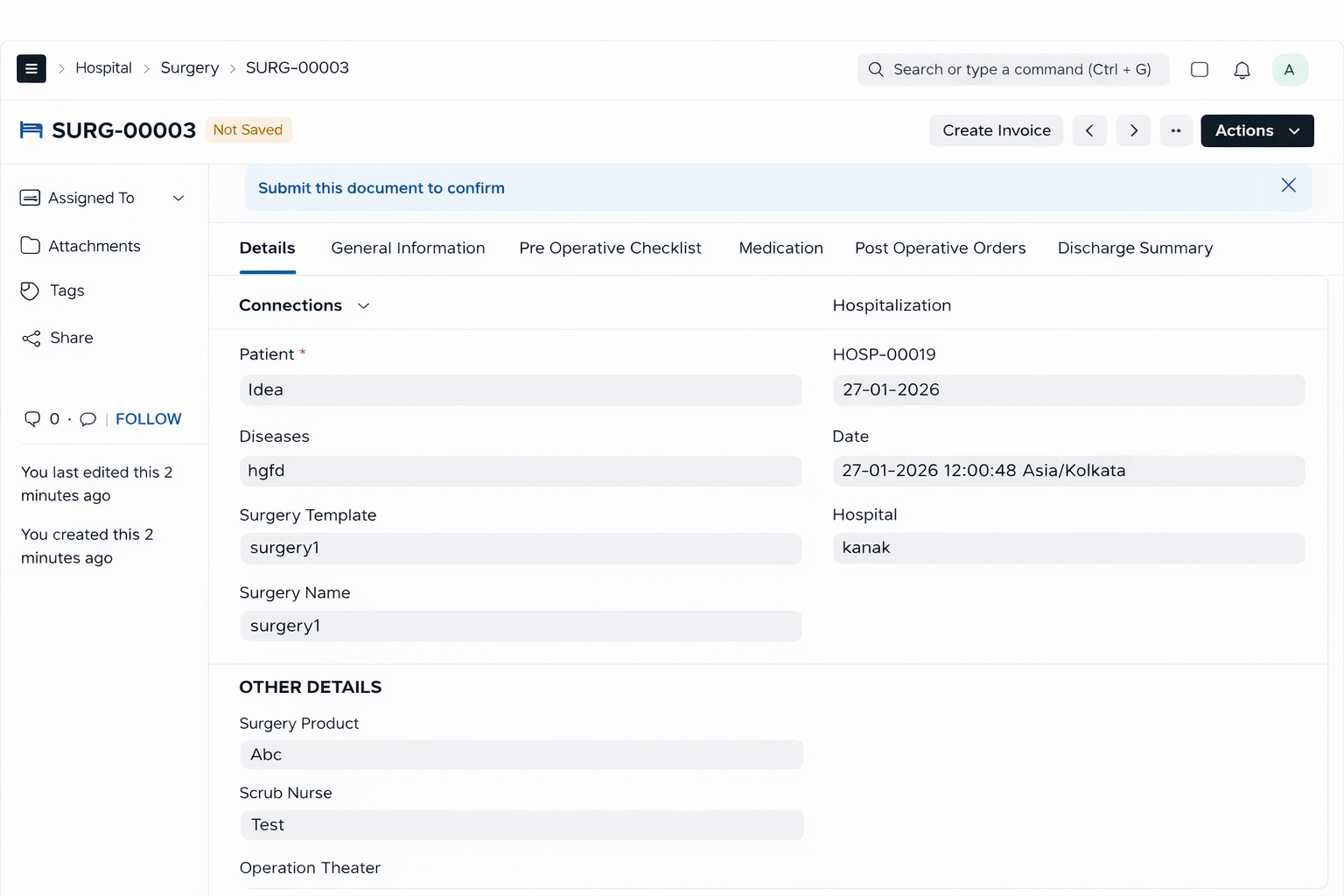Go to Surgery breadcrumb

coord(190,68)
